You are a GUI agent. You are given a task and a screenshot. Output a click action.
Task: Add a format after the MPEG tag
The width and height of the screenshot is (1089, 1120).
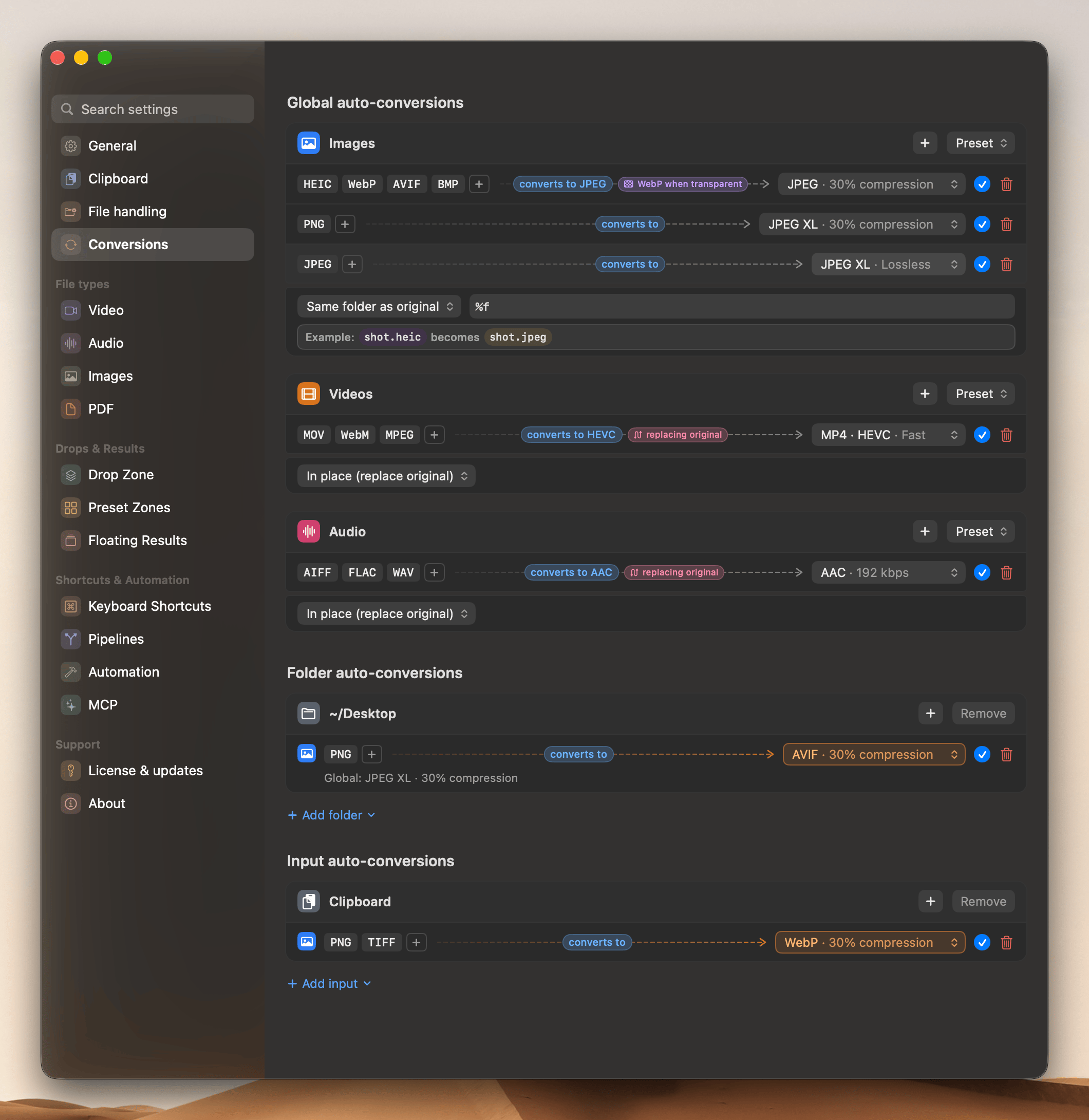click(434, 435)
